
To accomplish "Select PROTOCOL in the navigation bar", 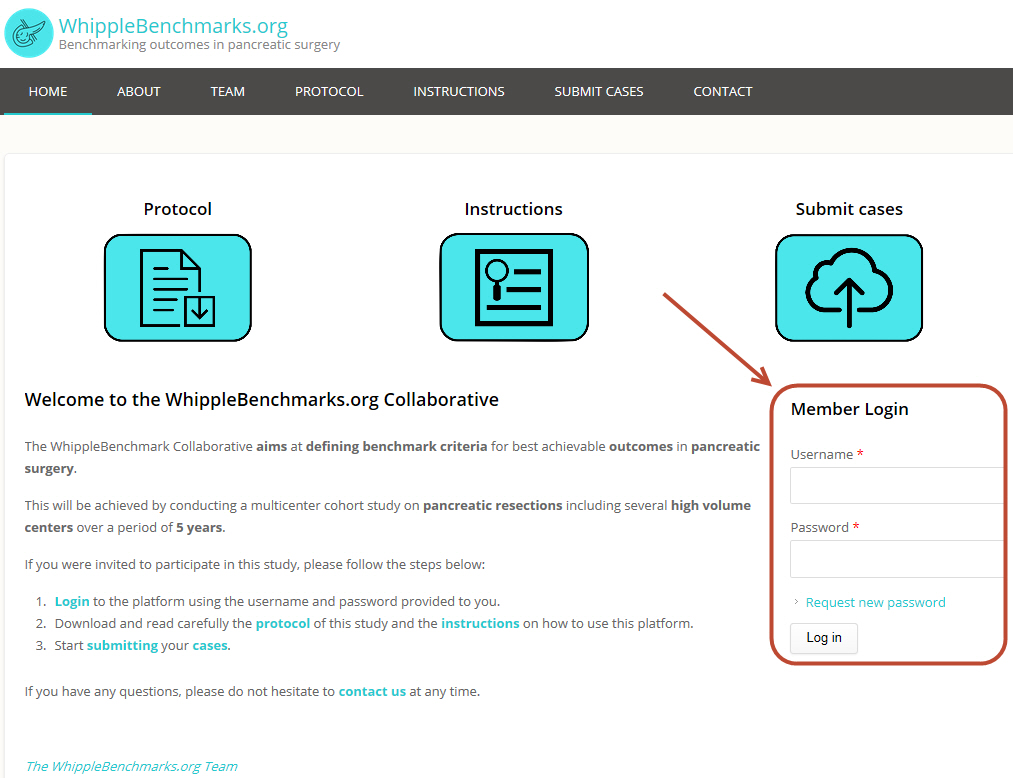I will pyautogui.click(x=329, y=91).
